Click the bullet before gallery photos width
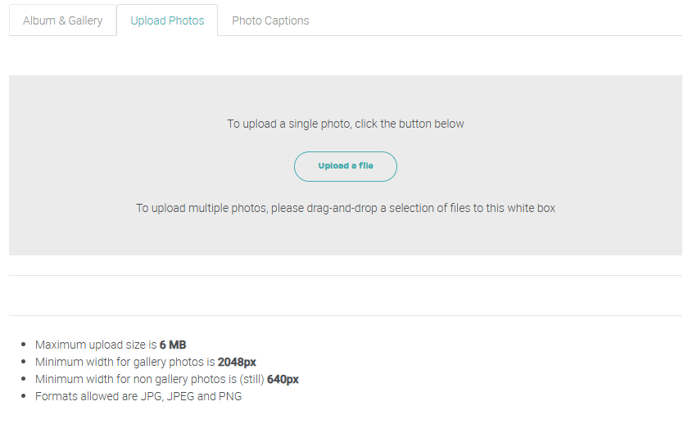The width and height of the screenshot is (688, 433). point(23,362)
